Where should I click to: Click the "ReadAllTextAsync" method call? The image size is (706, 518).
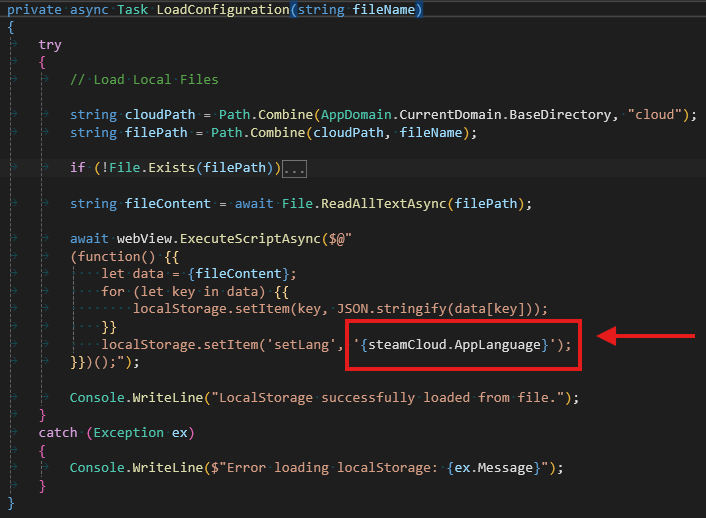pos(383,204)
